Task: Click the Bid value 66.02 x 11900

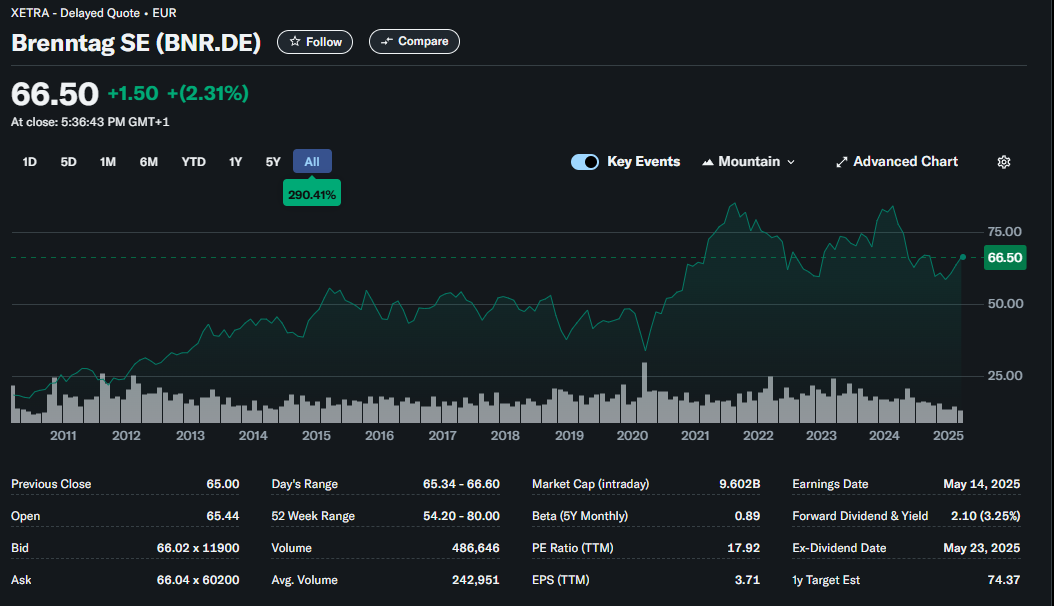Action: click(x=198, y=548)
